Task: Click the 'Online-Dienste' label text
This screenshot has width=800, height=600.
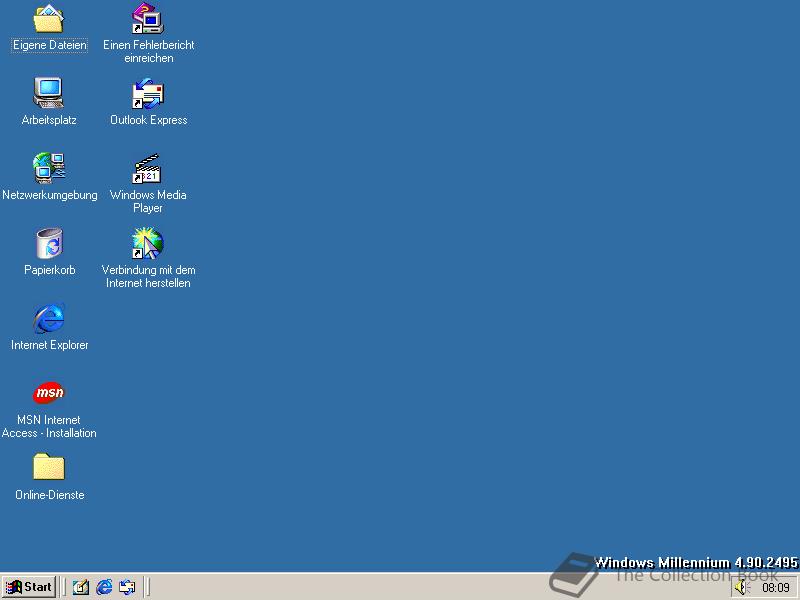Action: tap(49, 495)
